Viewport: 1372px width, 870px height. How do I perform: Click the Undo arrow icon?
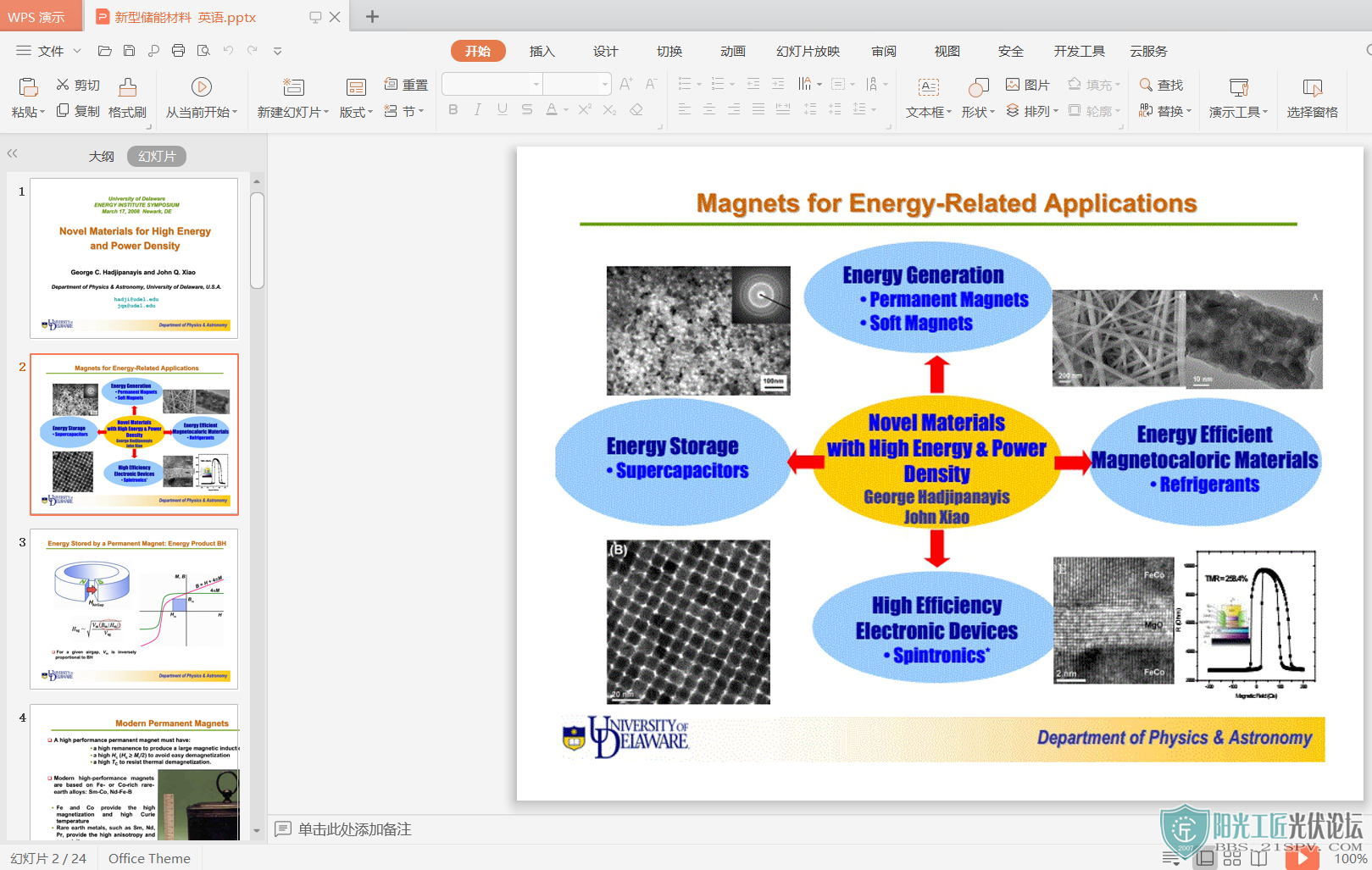tap(228, 51)
